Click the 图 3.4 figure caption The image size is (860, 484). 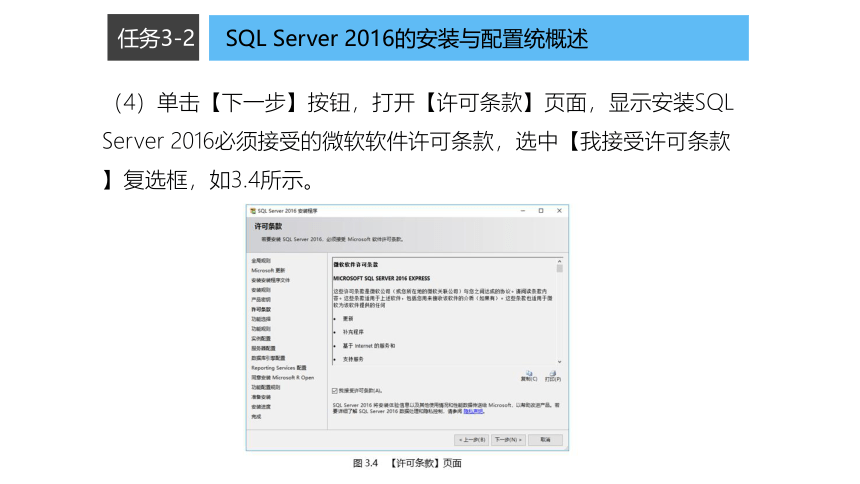point(407,463)
